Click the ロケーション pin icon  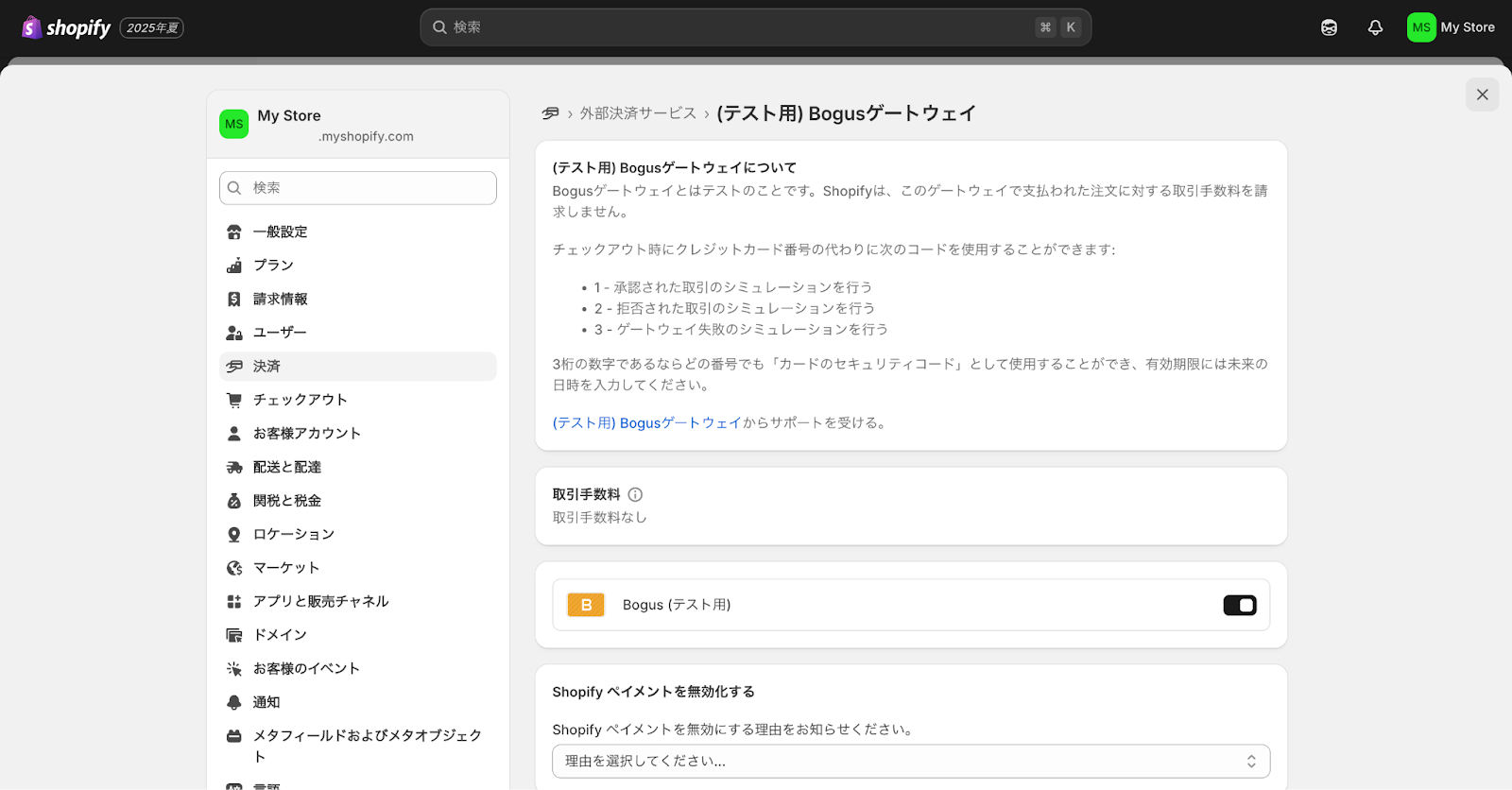234,534
